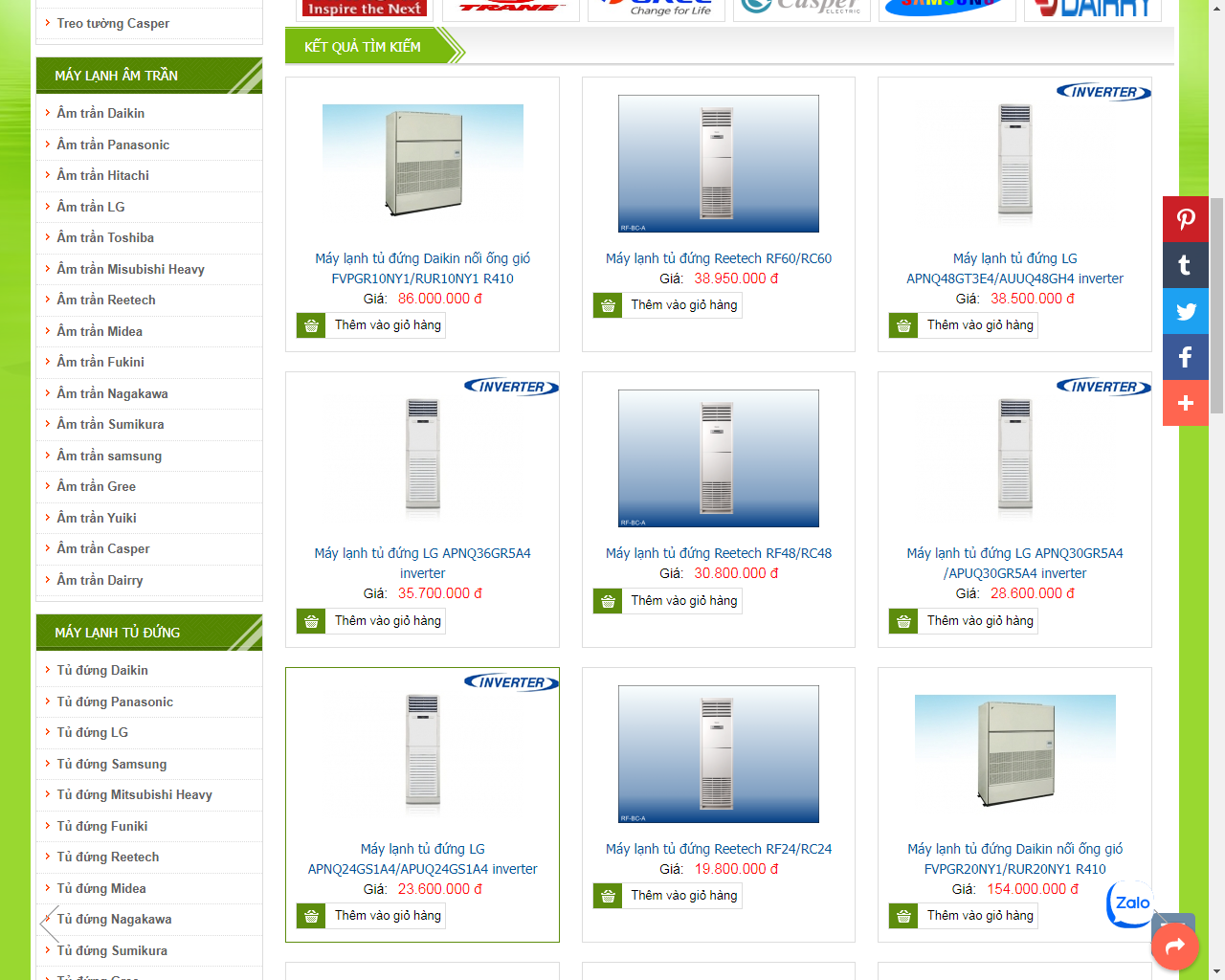Click Inverter badge on LG APNQ30GR5A4 card
This screenshot has width=1225, height=980.
(1103, 387)
